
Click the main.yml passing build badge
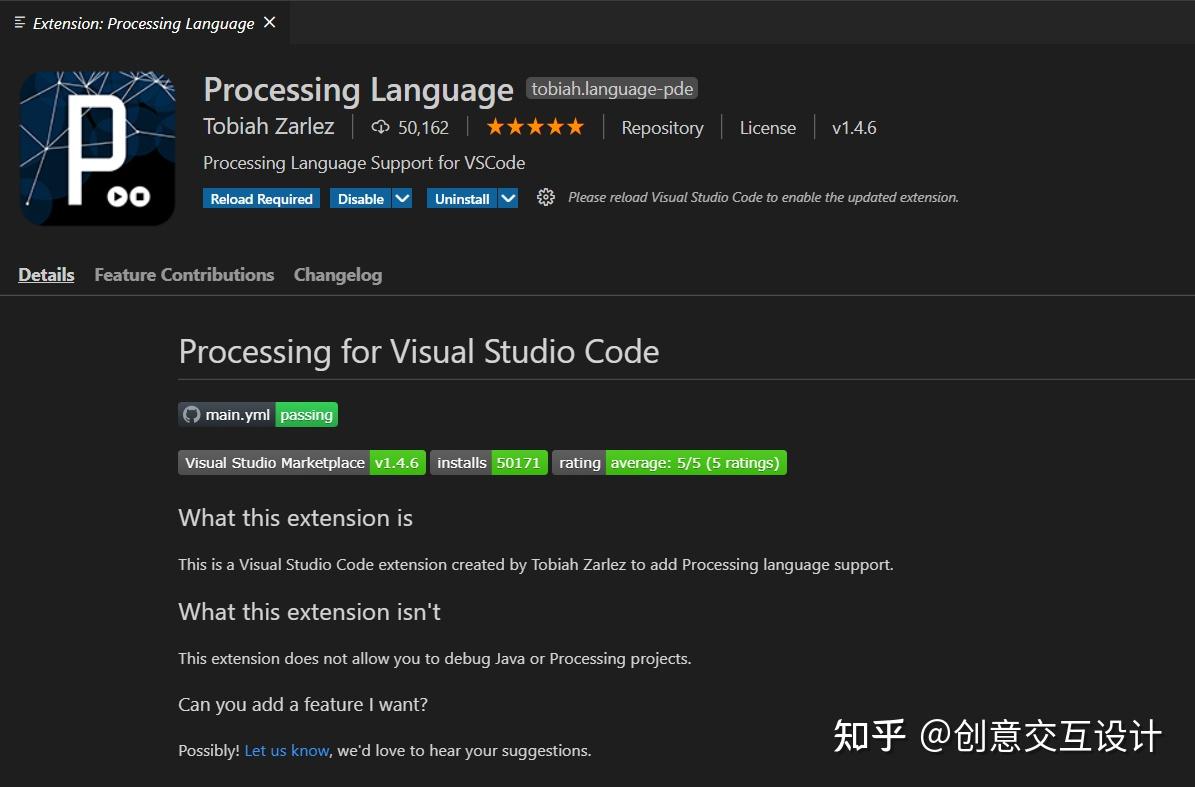click(257, 414)
